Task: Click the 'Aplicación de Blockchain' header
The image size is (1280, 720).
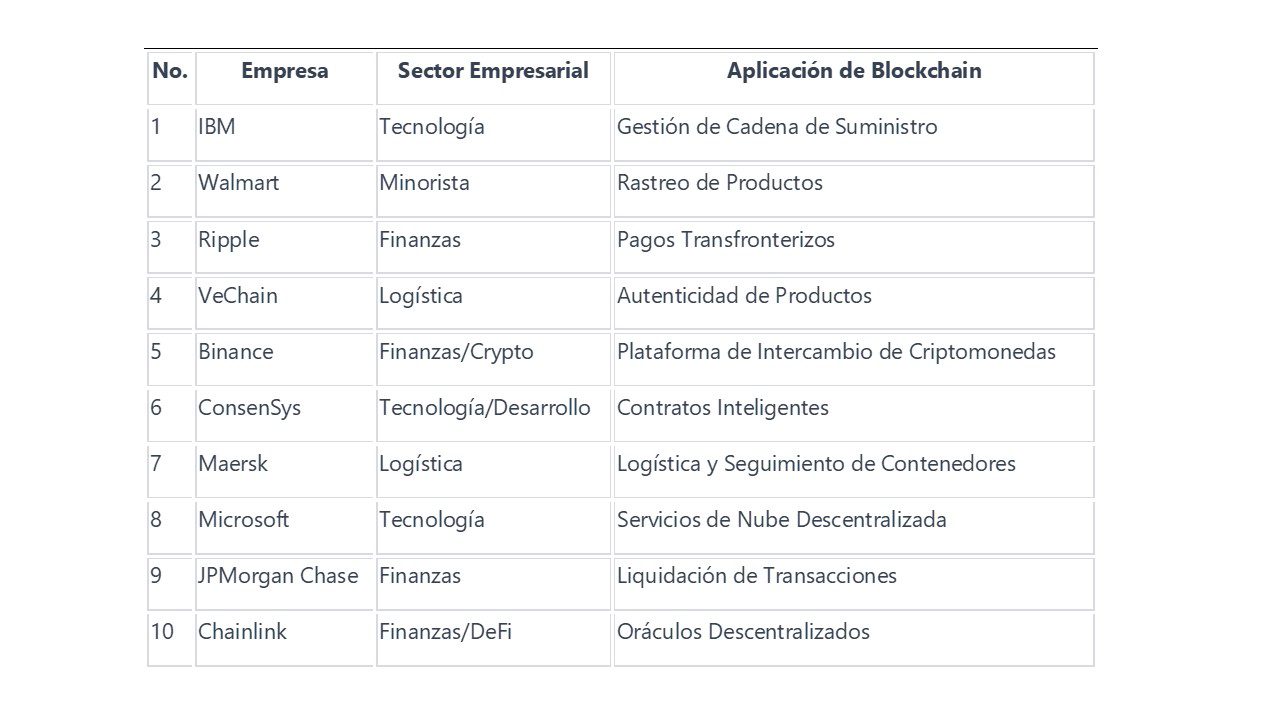Action: 854,71
